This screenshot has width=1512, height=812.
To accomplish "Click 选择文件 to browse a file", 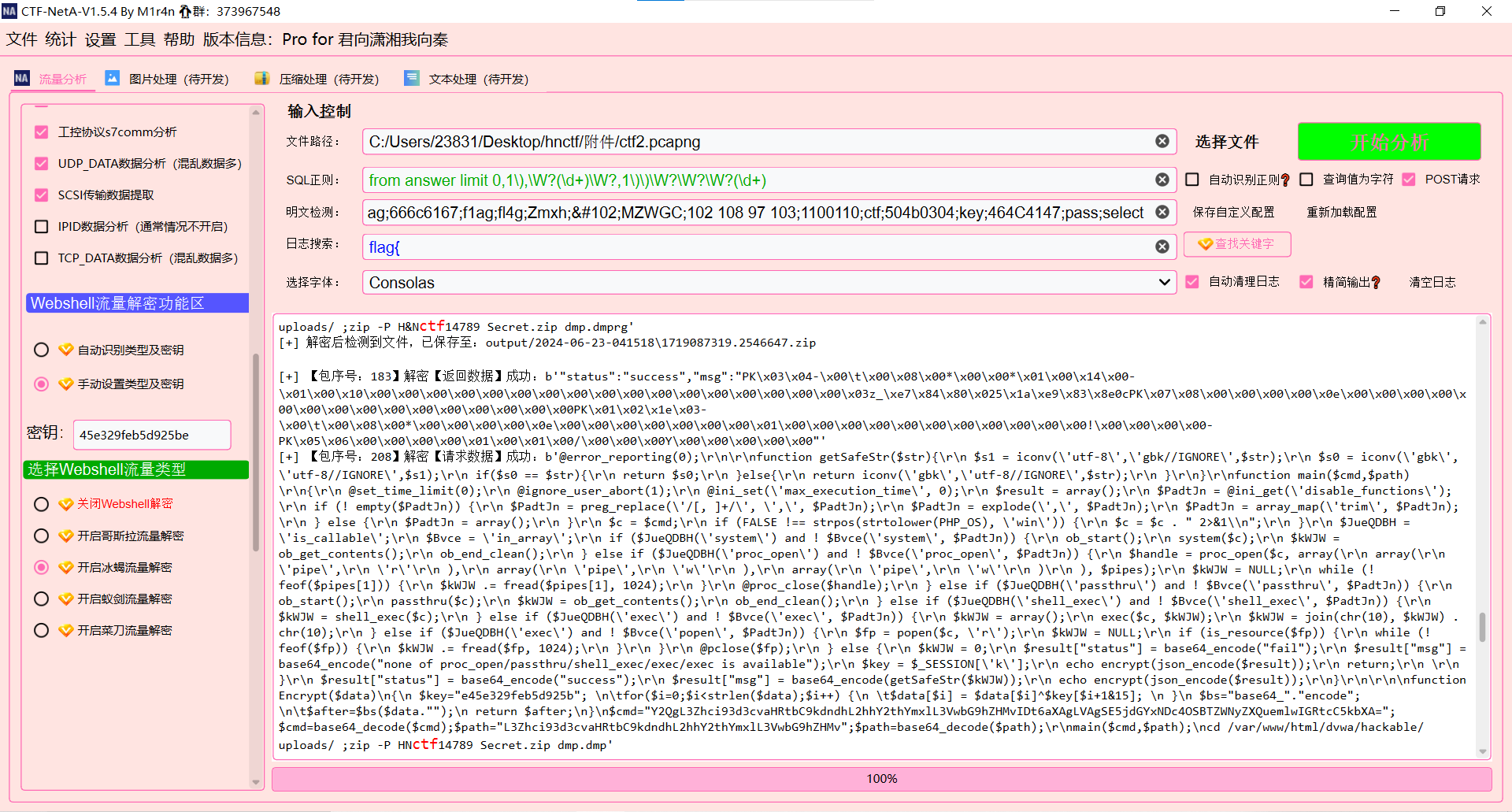I will pos(1227,142).
